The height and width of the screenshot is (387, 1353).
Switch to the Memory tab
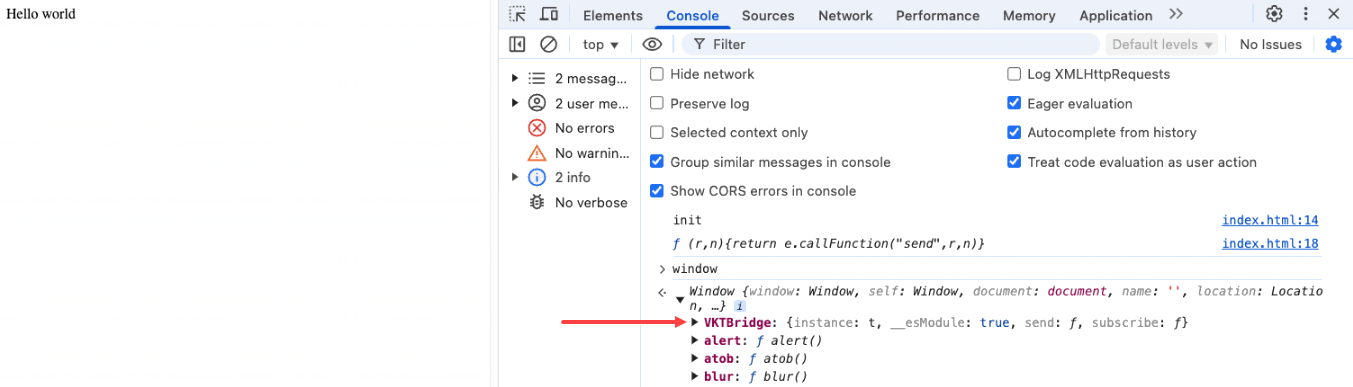pos(1029,15)
